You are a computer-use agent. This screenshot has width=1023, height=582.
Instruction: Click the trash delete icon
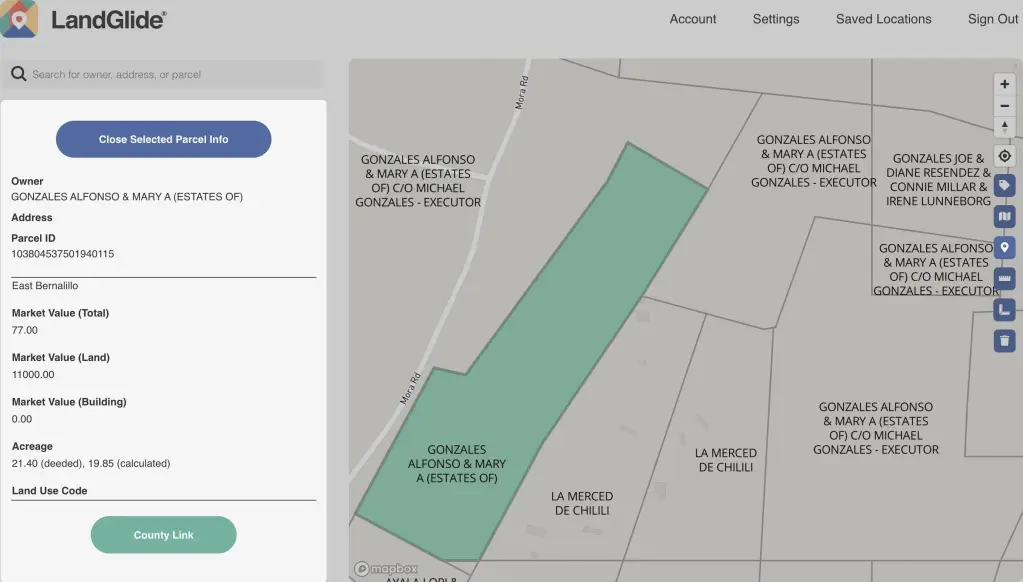point(1005,341)
